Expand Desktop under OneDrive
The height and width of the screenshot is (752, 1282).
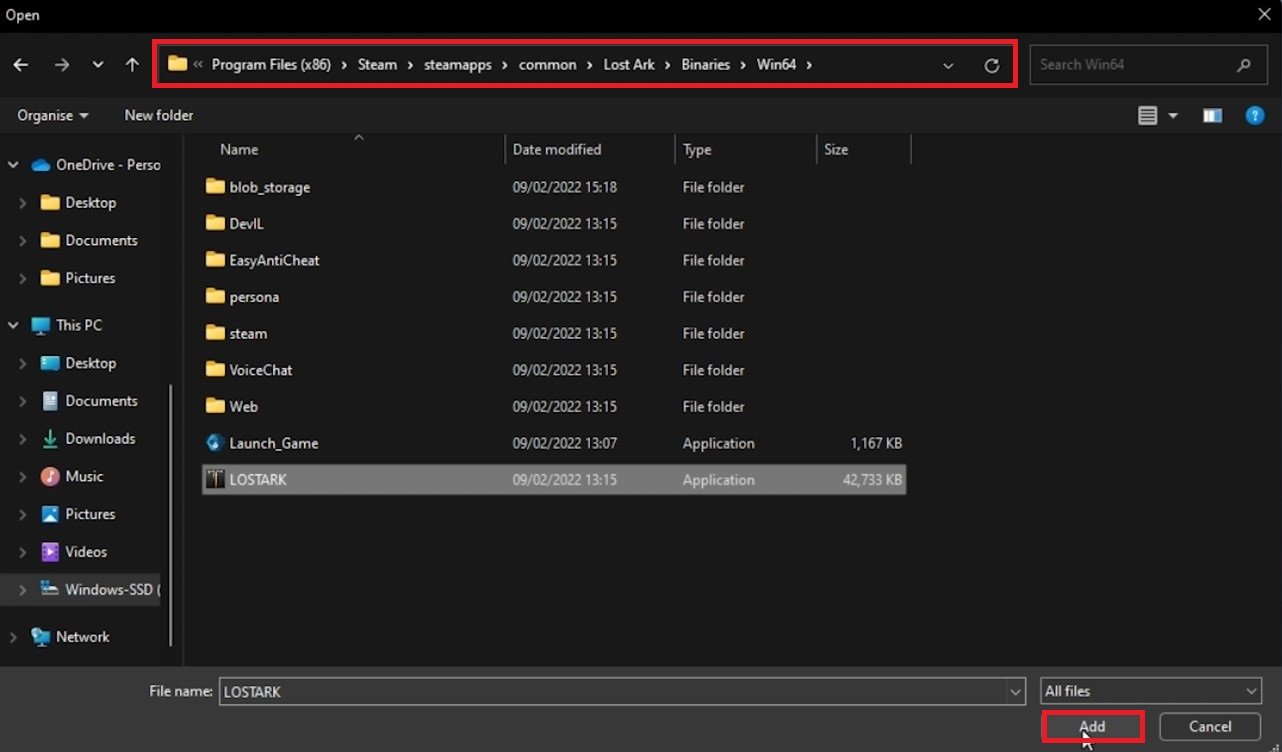(x=23, y=203)
